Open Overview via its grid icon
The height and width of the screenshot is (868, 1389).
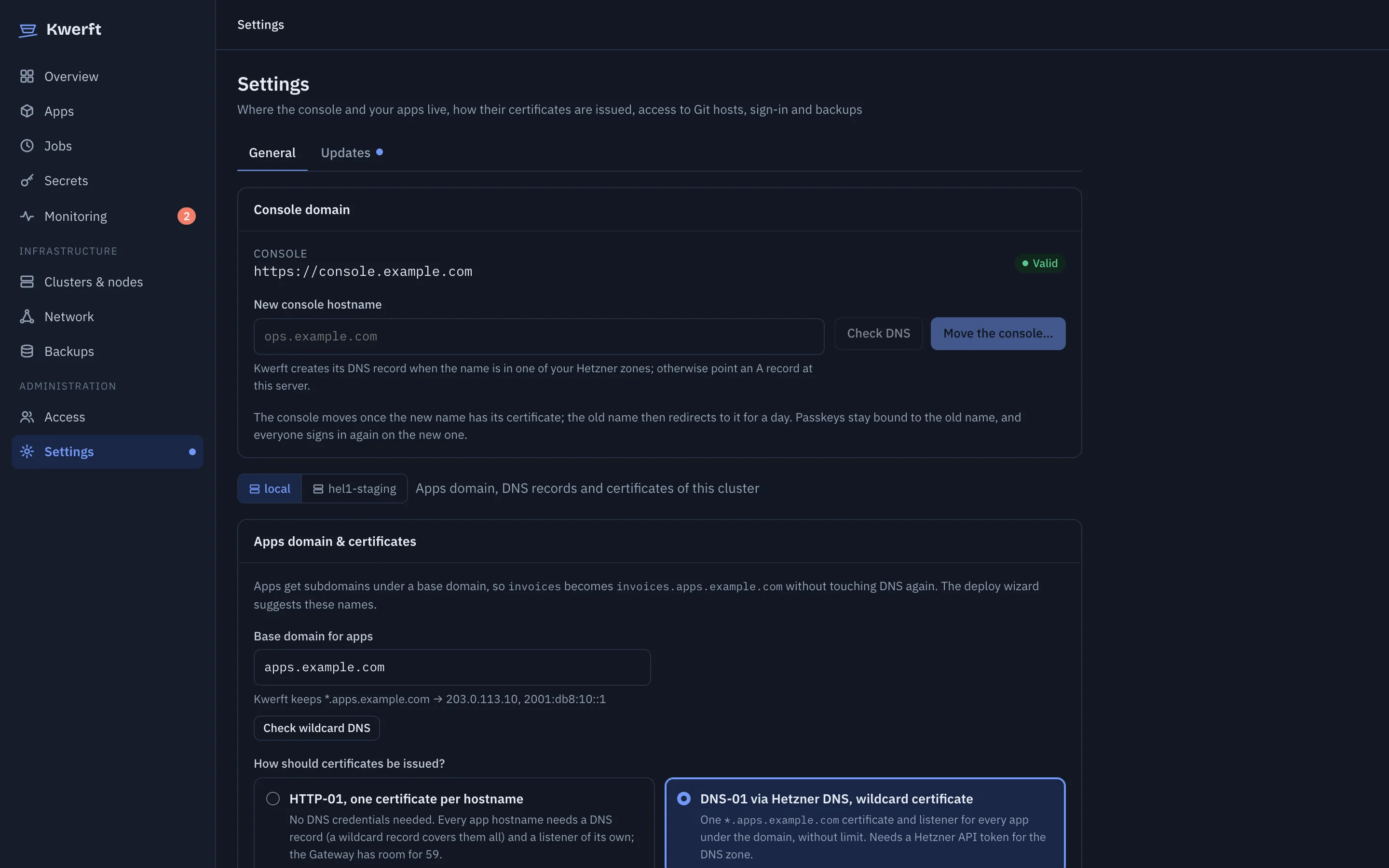[x=27, y=76]
